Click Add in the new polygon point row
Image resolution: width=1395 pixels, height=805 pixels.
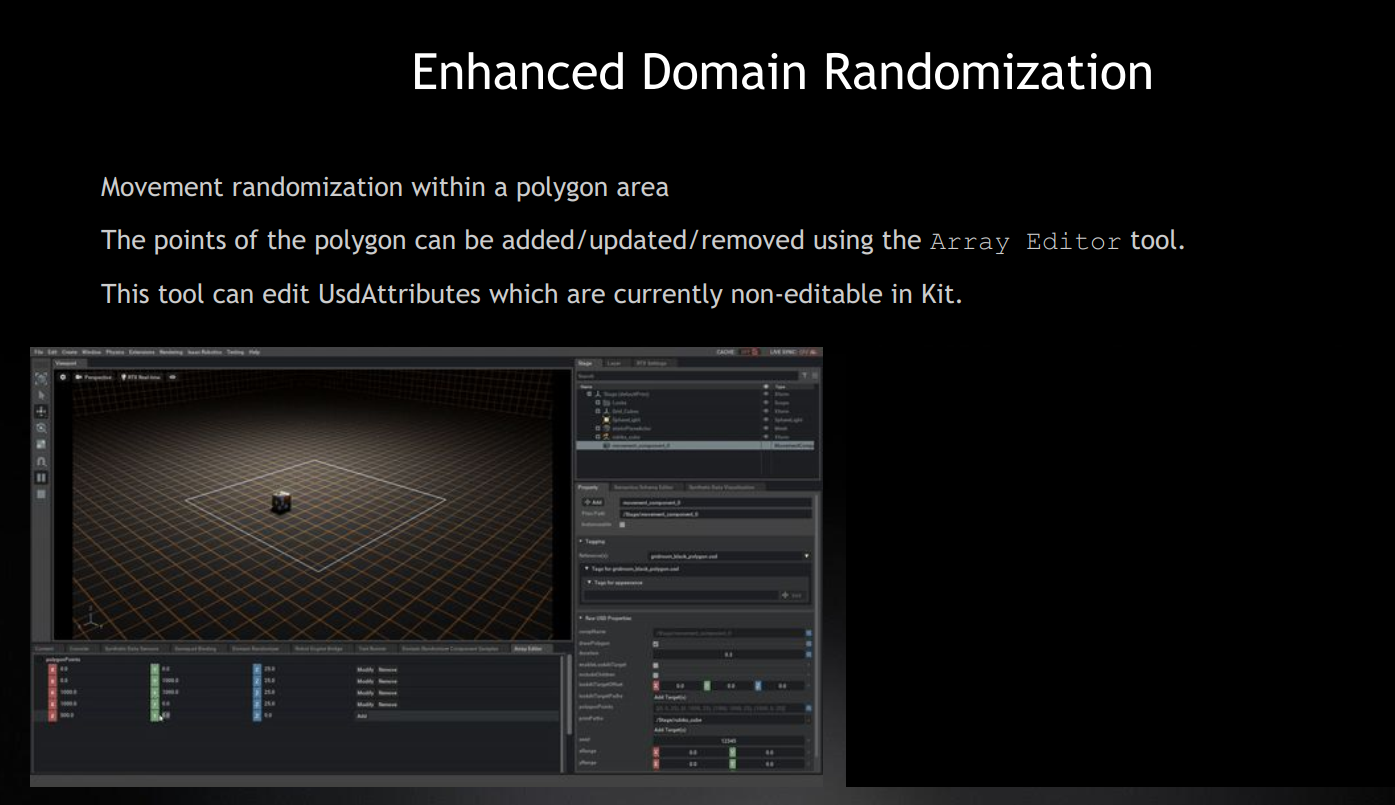pos(362,716)
